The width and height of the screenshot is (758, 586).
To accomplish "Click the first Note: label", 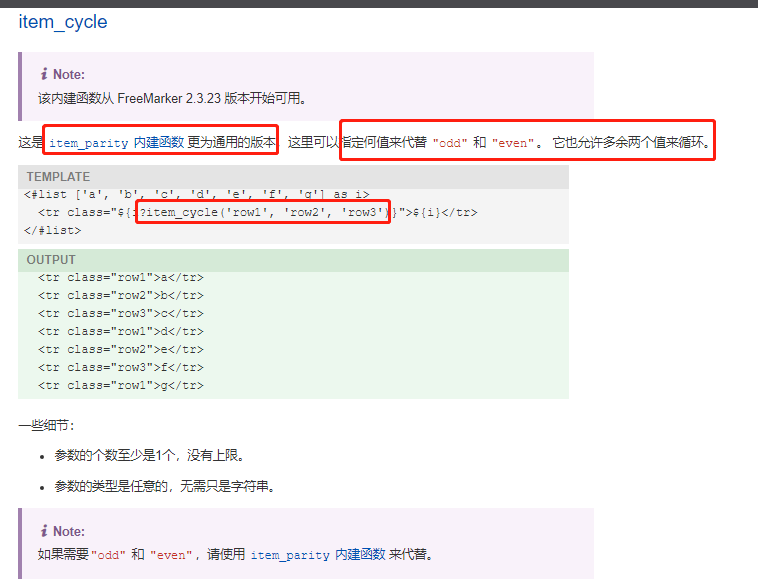I will coord(69,74).
